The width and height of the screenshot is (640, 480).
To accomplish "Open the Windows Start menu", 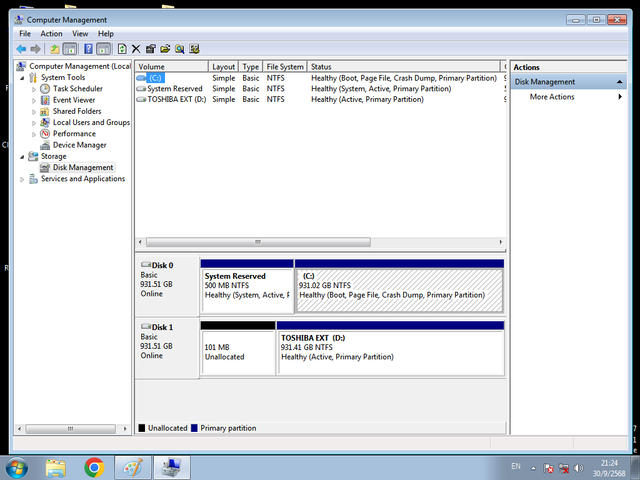I will [x=17, y=468].
